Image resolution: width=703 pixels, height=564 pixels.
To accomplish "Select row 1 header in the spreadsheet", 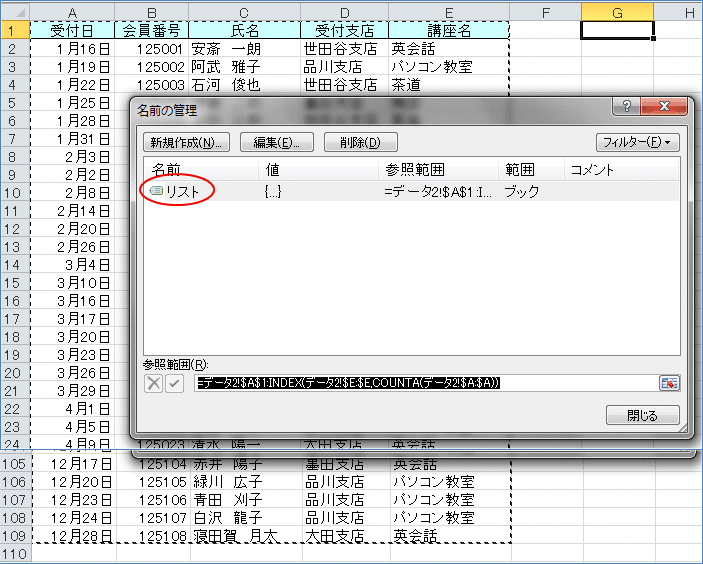I will (15, 30).
